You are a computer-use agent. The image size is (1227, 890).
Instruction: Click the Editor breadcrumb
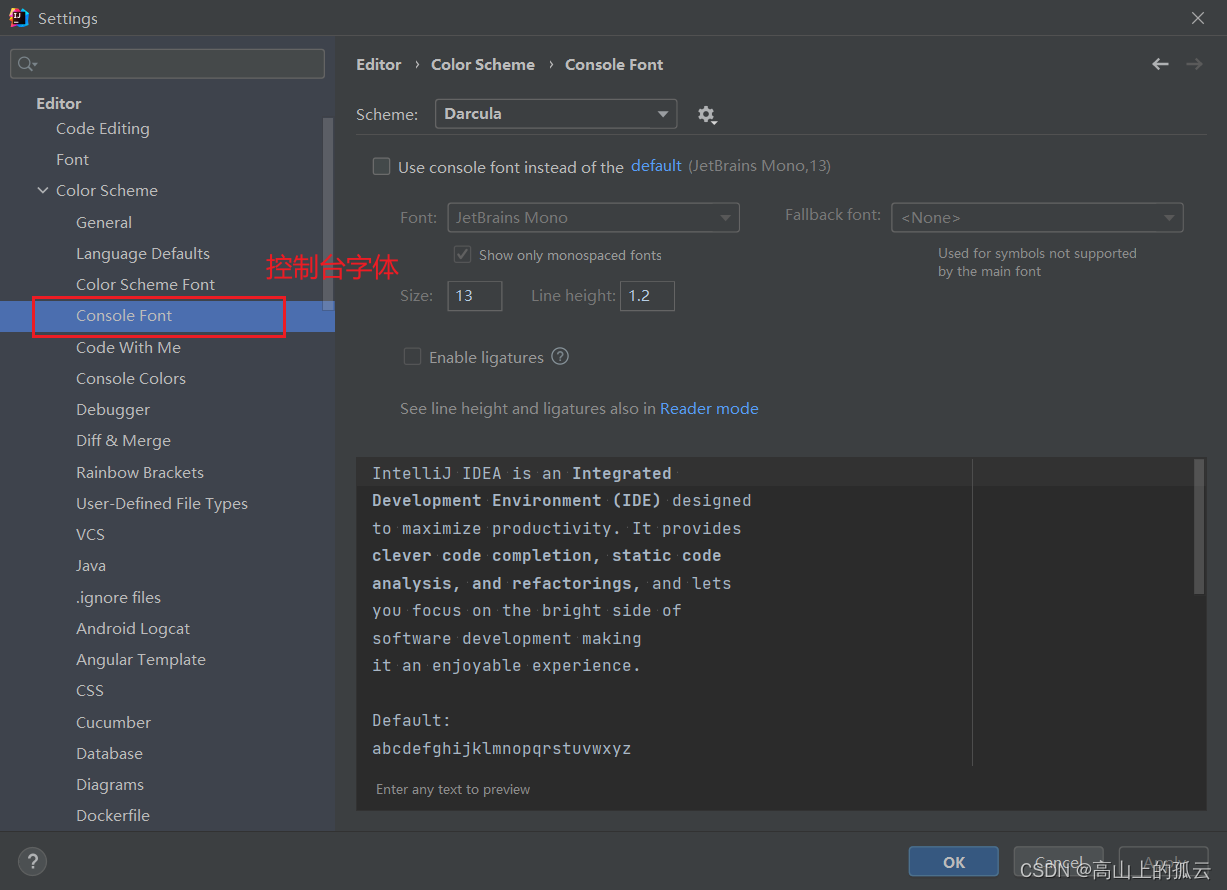379,64
